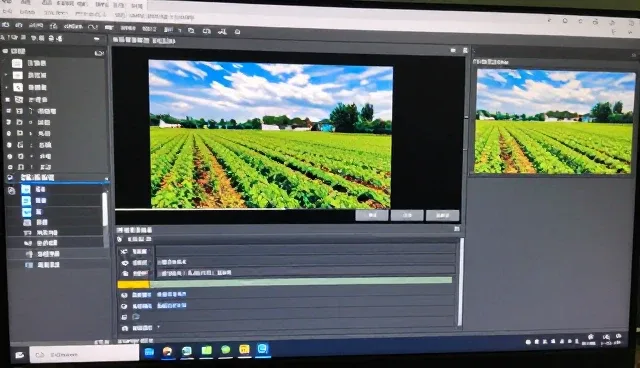Click the rightmost grey button under the main preview
This screenshot has height=368, width=640.
coord(442,215)
